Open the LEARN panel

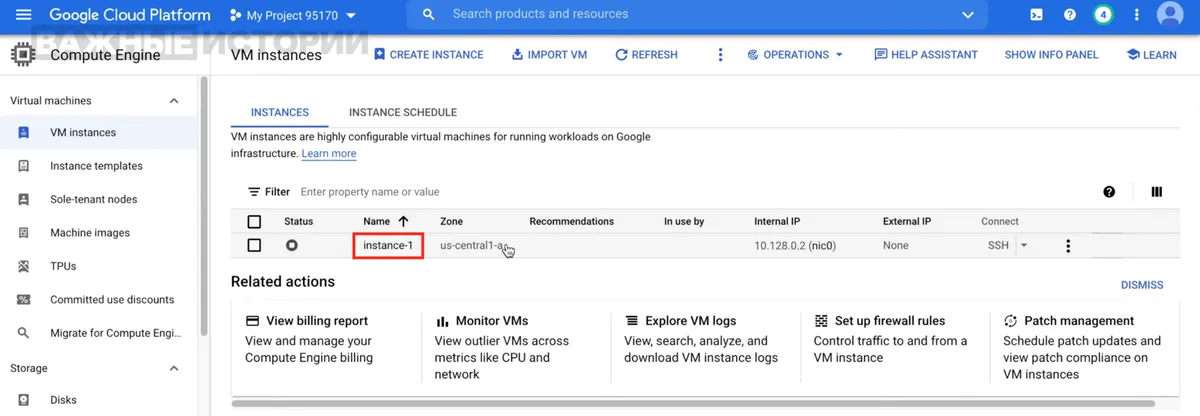[x=1151, y=55]
